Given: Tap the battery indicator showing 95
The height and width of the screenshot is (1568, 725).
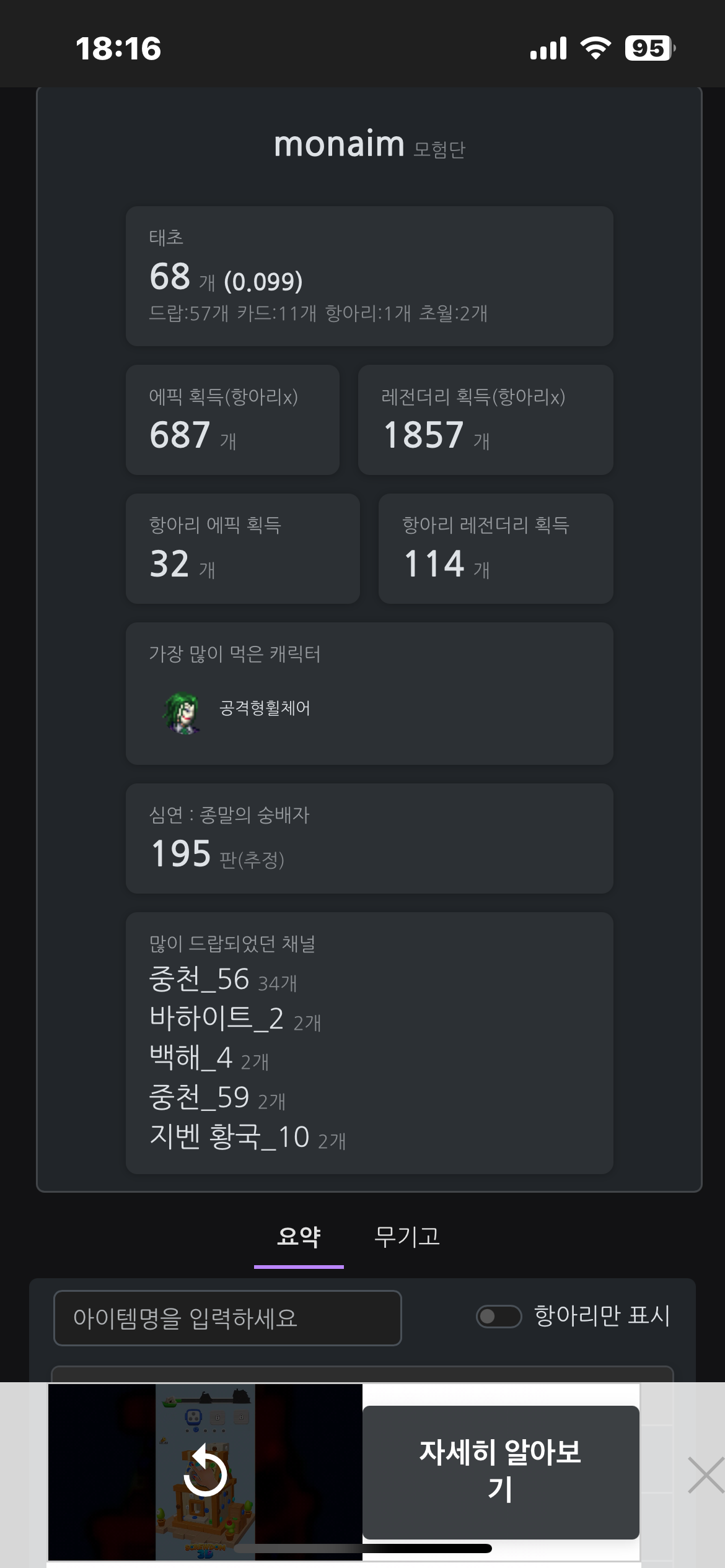Looking at the screenshot, I should click(x=649, y=48).
